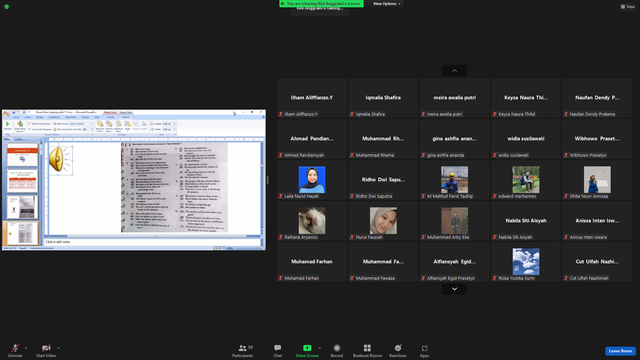Click the green screen viewing banner
The width and height of the screenshot is (640, 360).
pos(321,3)
